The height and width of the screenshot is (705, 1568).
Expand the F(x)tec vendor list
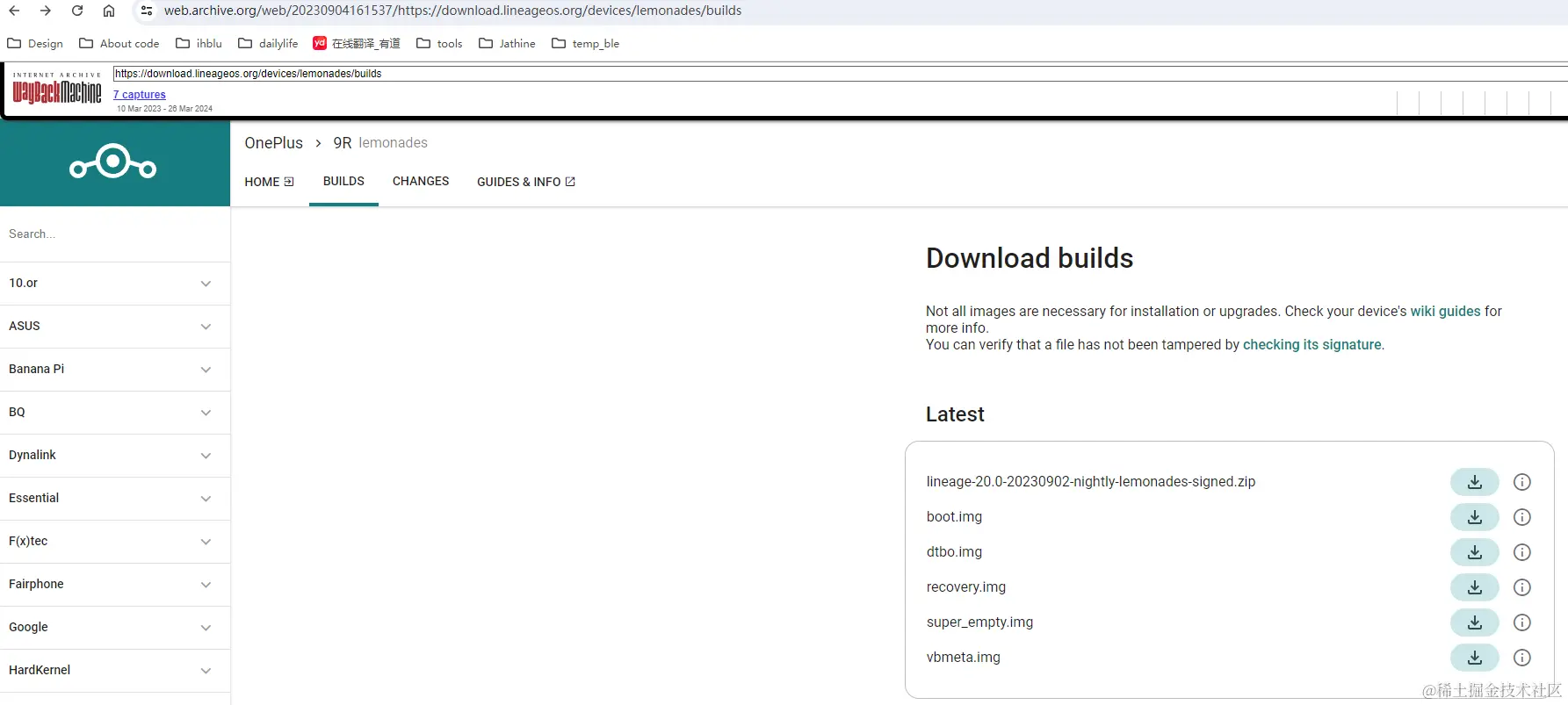click(x=115, y=542)
